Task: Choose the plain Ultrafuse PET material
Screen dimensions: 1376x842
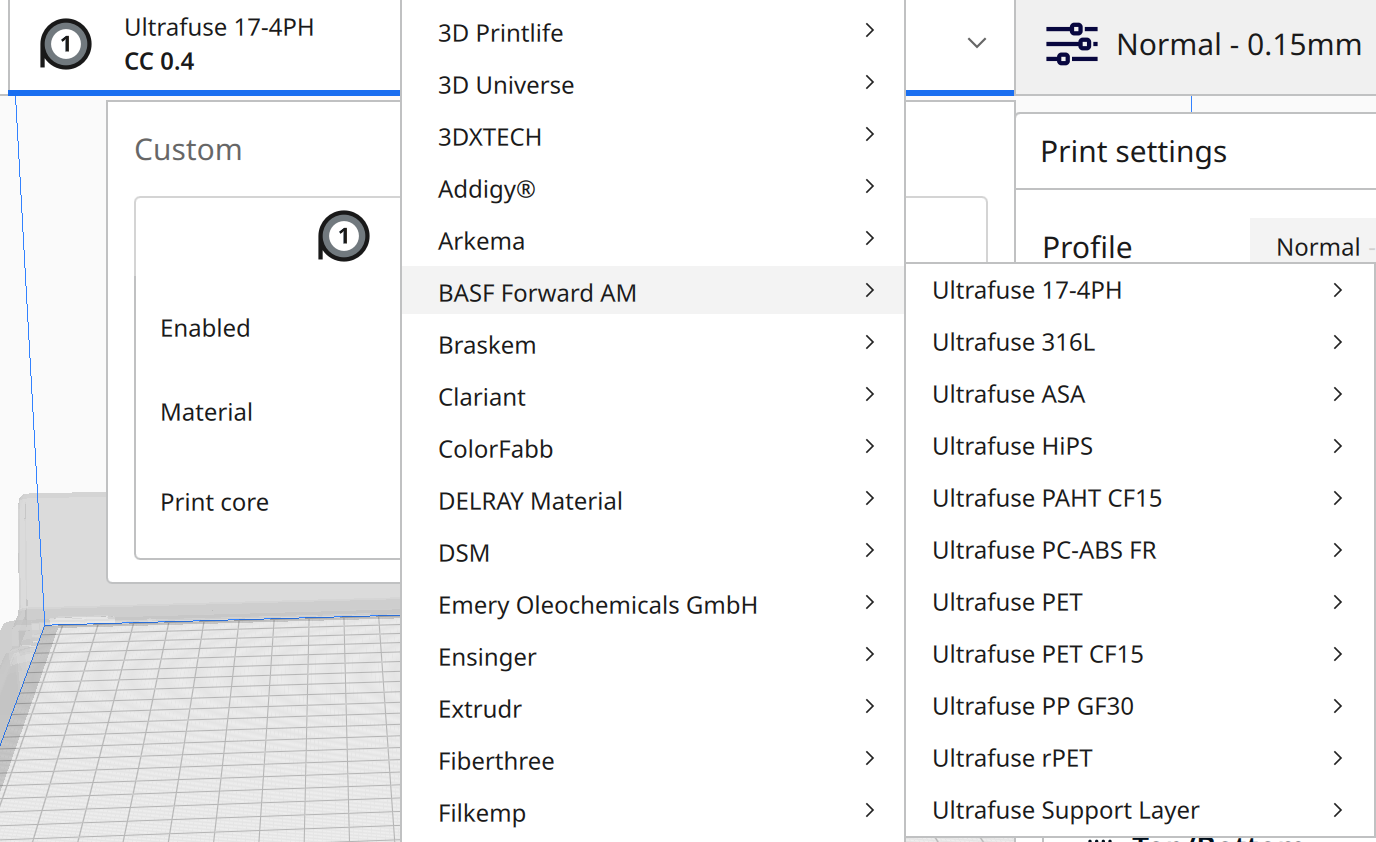Action: pos(1140,602)
